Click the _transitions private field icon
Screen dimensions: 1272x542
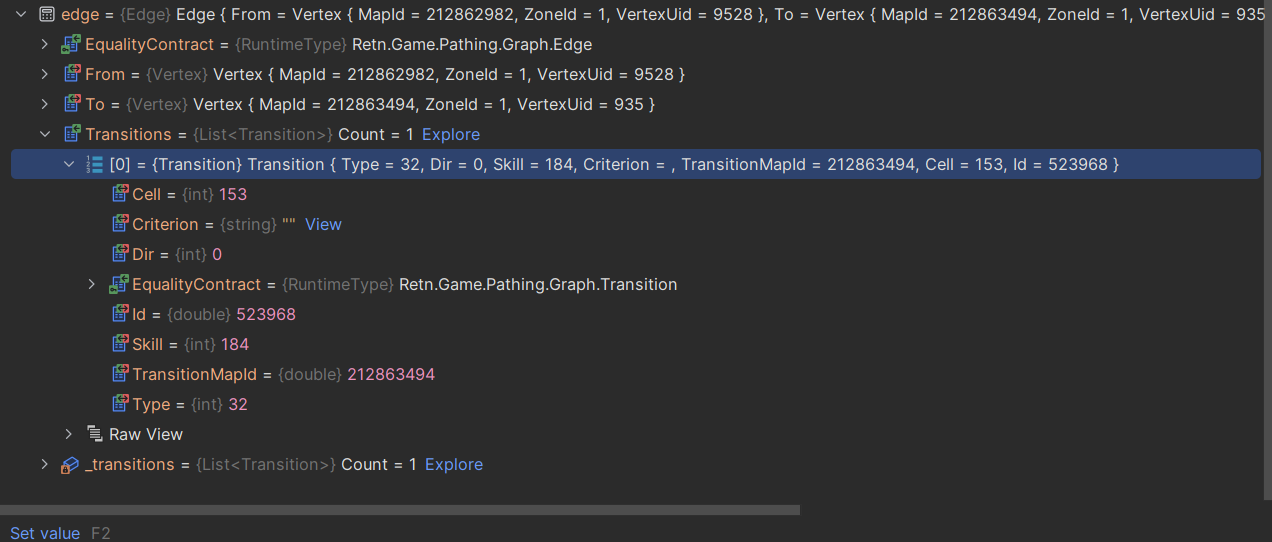71,464
